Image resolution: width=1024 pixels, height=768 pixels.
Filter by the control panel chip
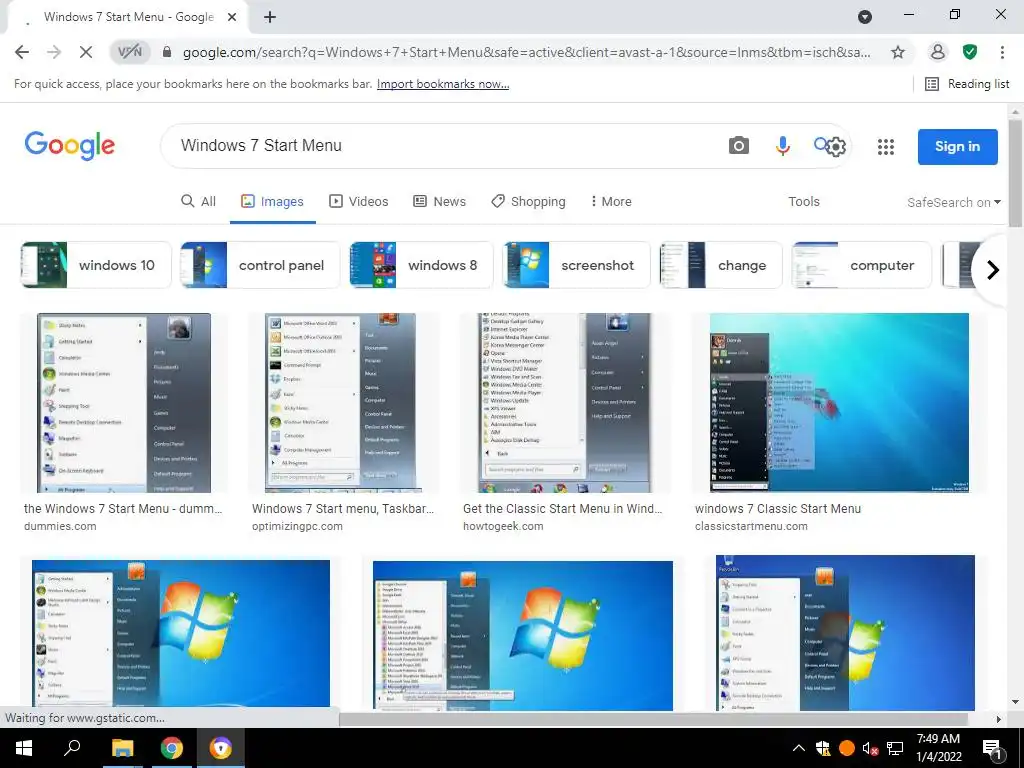[x=260, y=265]
